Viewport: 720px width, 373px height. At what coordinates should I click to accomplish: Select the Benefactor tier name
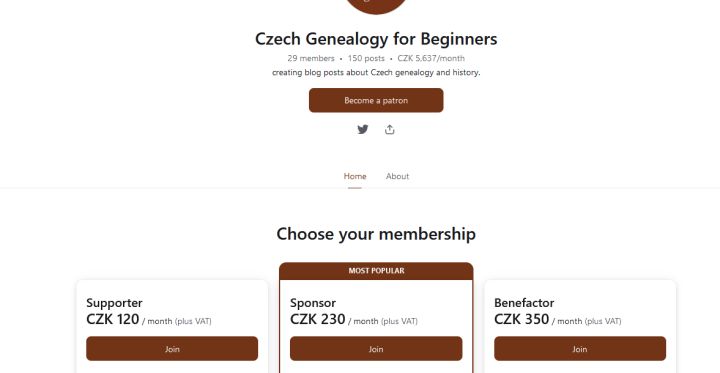point(524,303)
